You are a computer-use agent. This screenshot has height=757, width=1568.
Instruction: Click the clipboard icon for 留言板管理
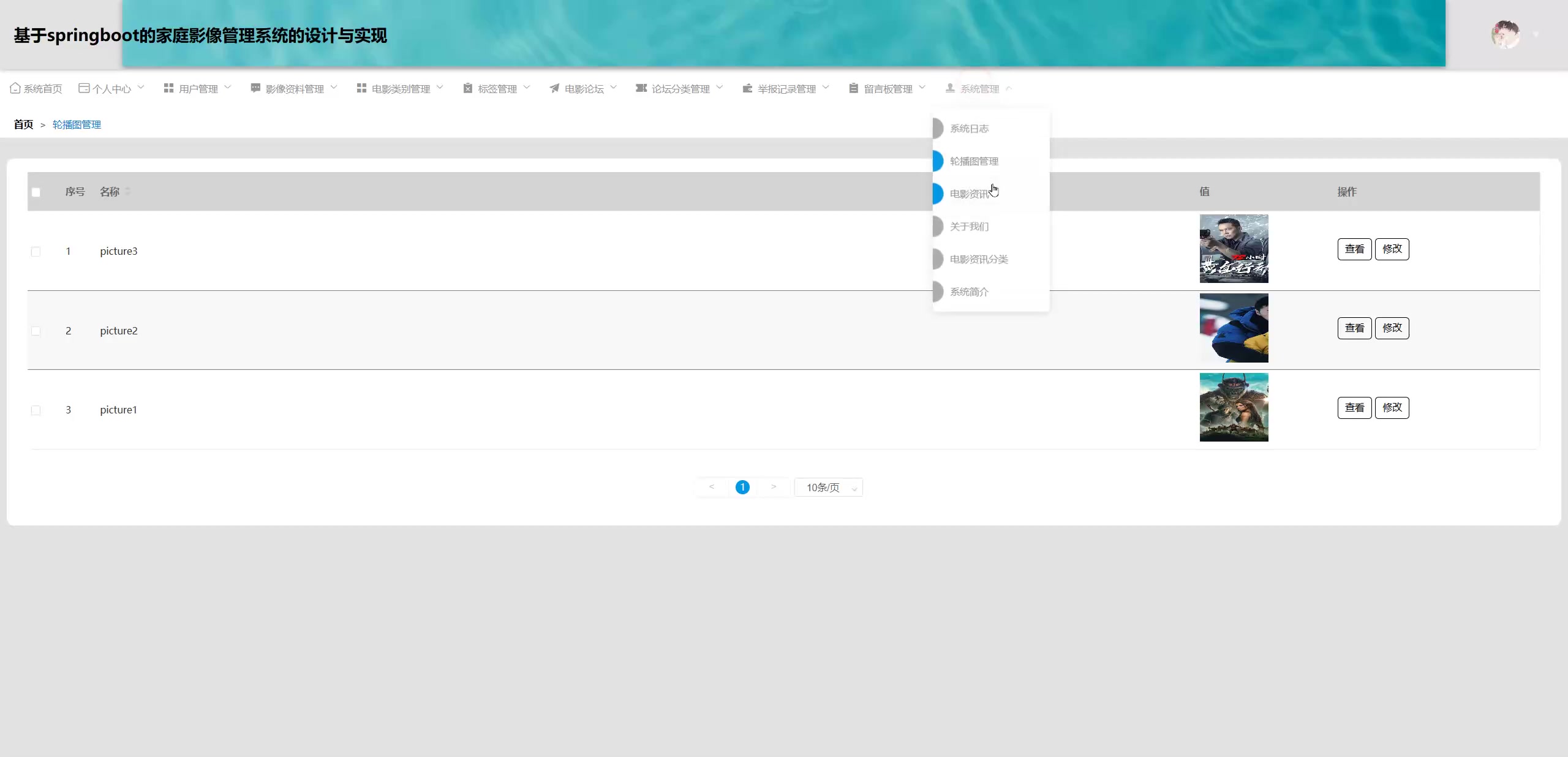[x=853, y=88]
